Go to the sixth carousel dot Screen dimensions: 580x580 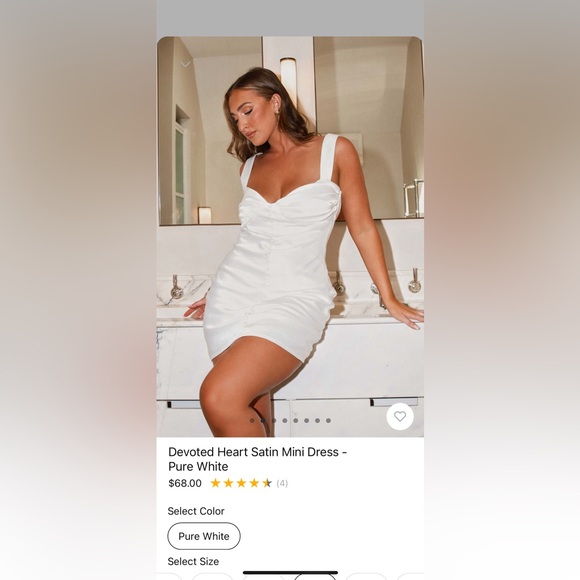(x=307, y=421)
